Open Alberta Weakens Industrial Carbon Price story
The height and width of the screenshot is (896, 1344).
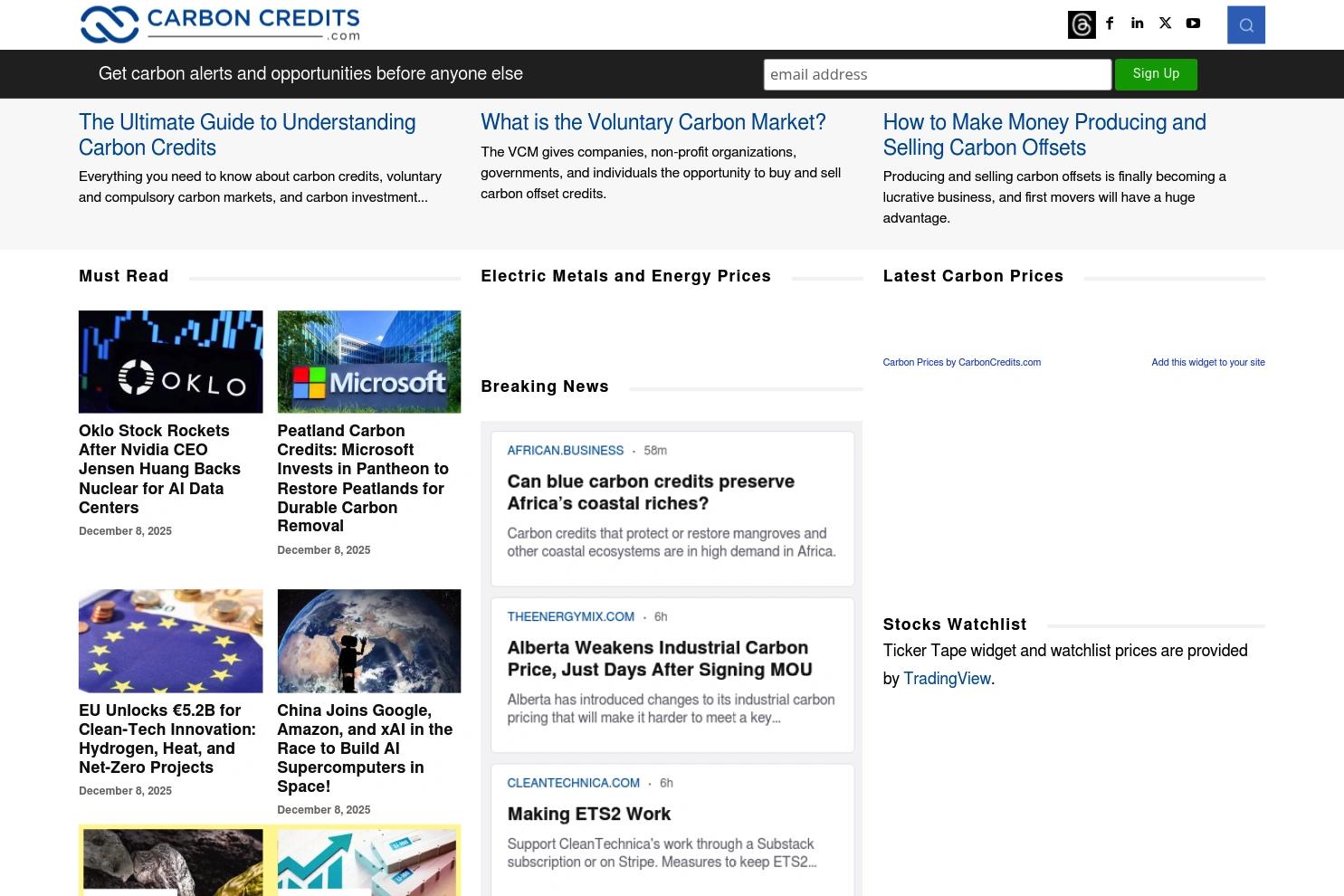click(x=660, y=659)
